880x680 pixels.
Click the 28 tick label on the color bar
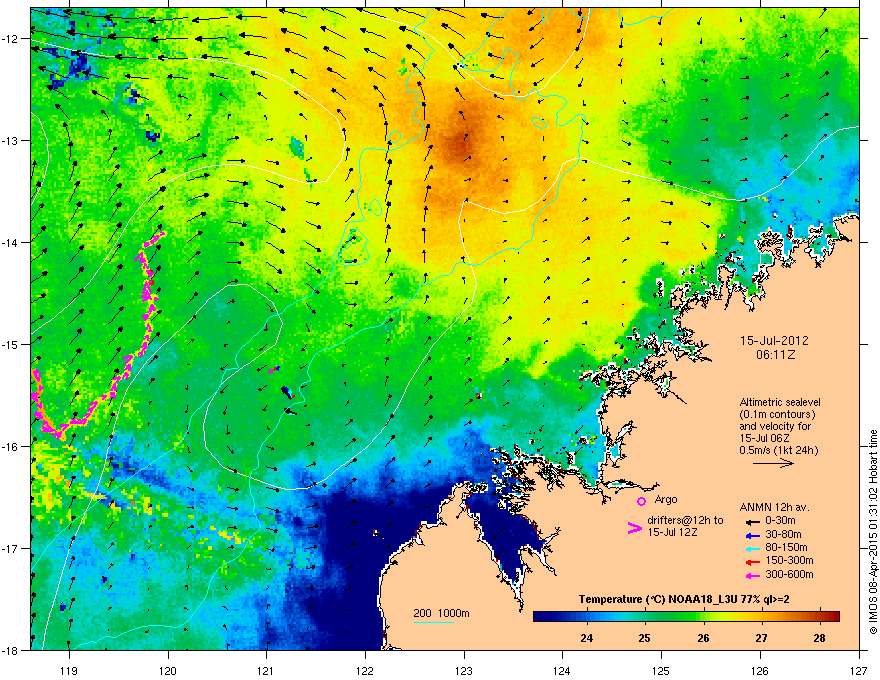pyautogui.click(x=819, y=638)
